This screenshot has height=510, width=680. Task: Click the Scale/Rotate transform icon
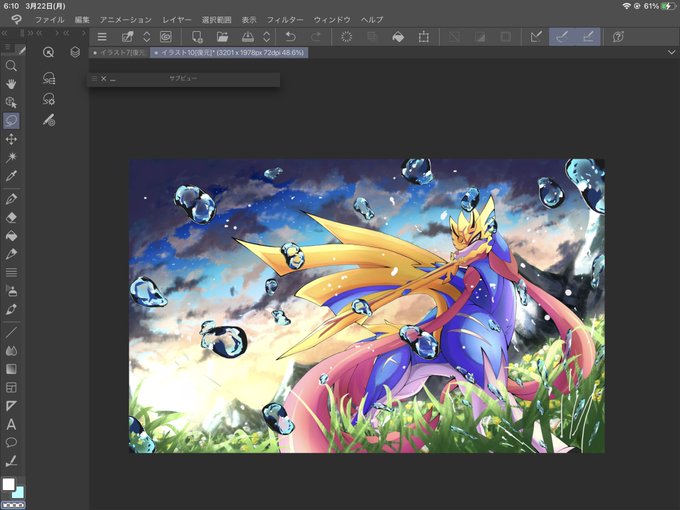(424, 37)
